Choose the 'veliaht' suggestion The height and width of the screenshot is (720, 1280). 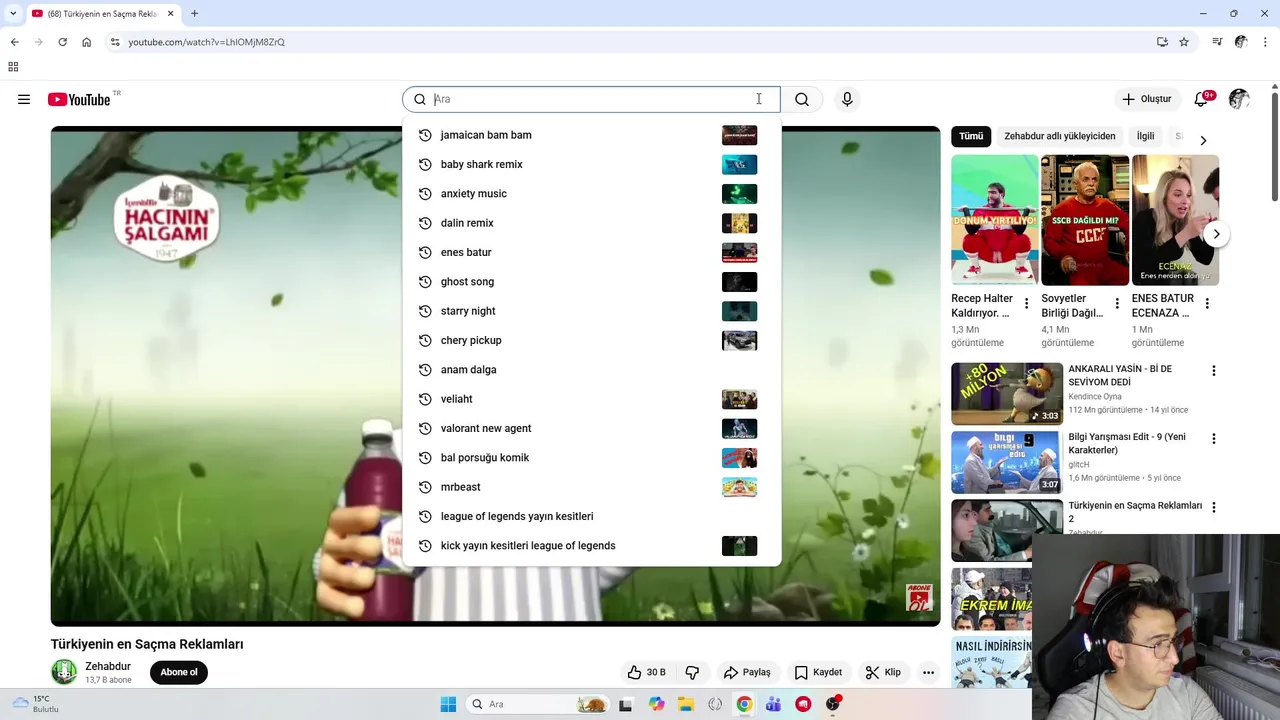click(x=591, y=399)
